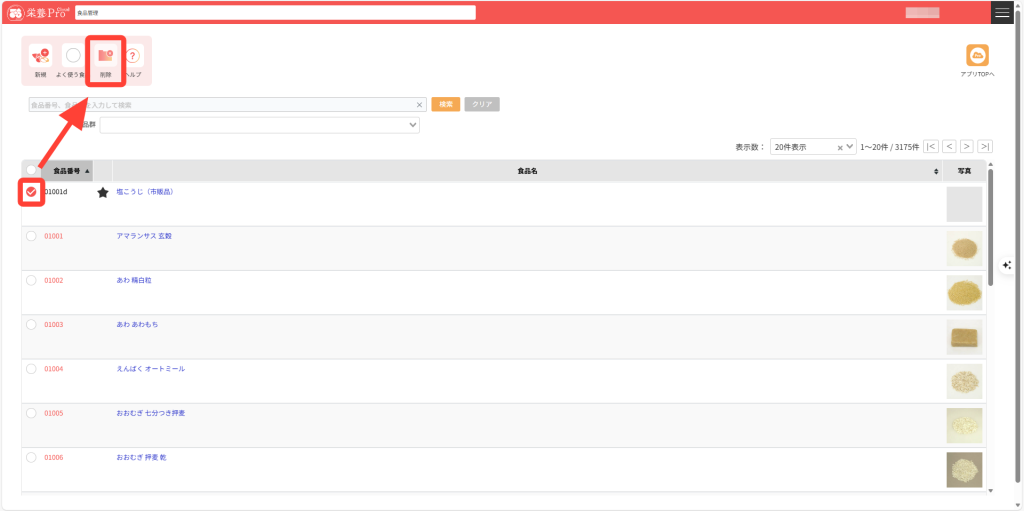Click the 新規 (new food) icon
1024x511 pixels.
(x=40, y=58)
